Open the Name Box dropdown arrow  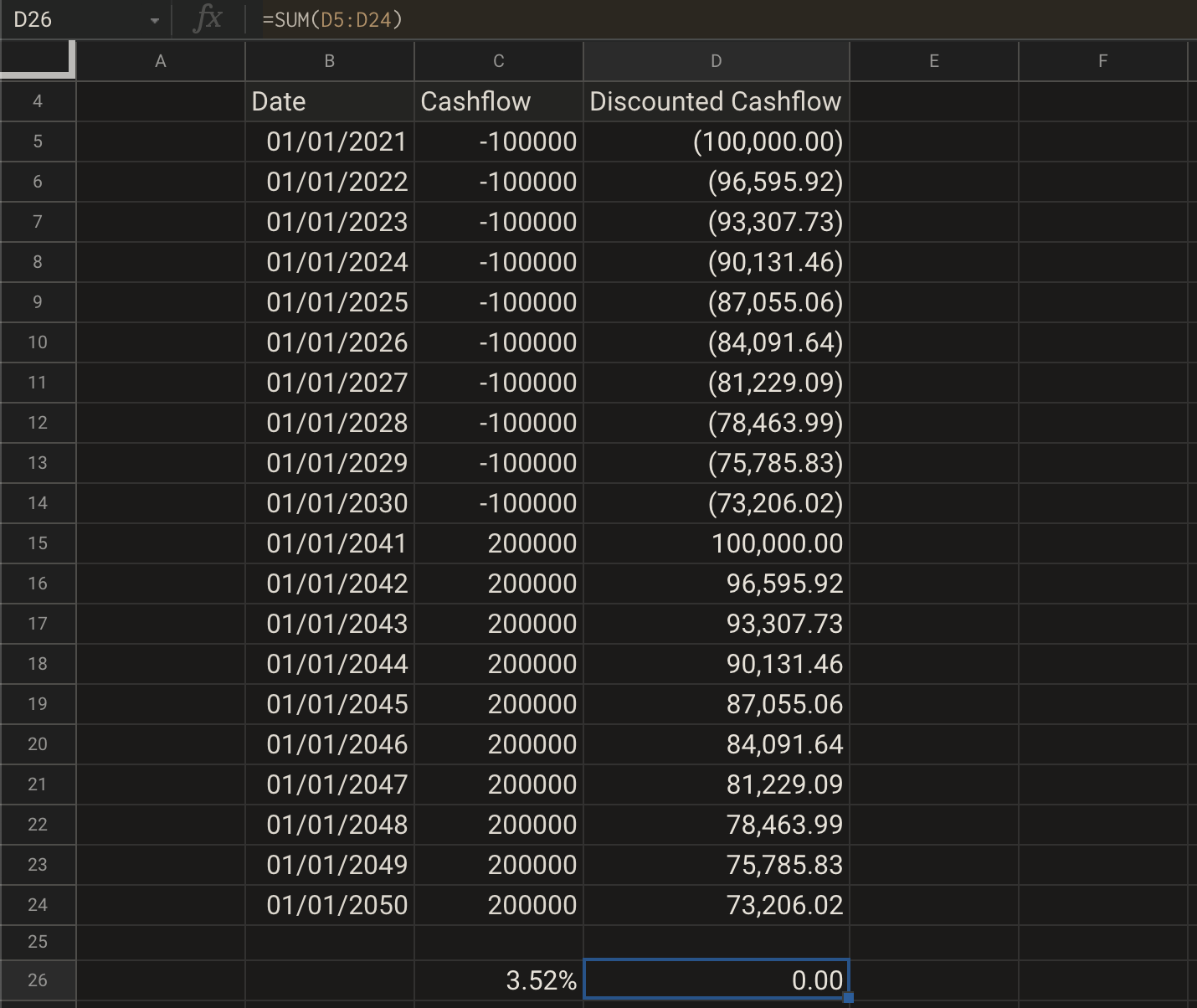coord(154,20)
